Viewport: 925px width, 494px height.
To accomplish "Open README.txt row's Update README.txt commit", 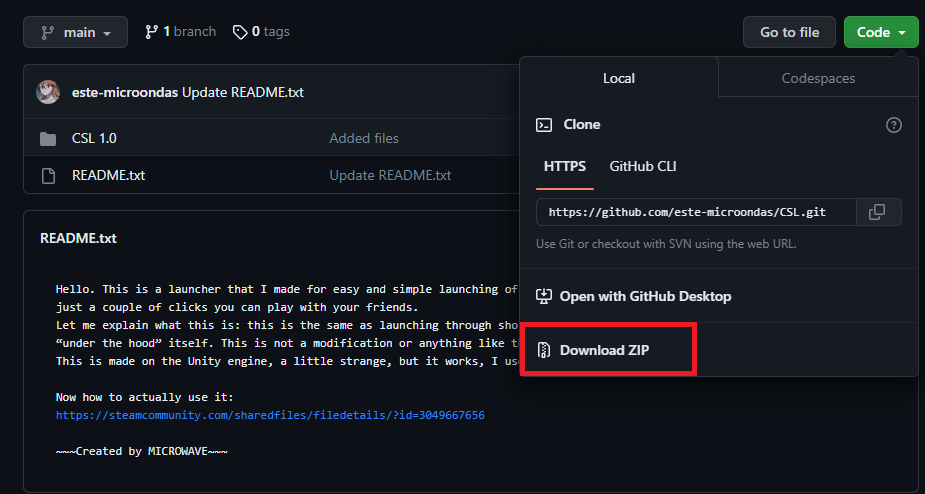I will [x=390, y=175].
